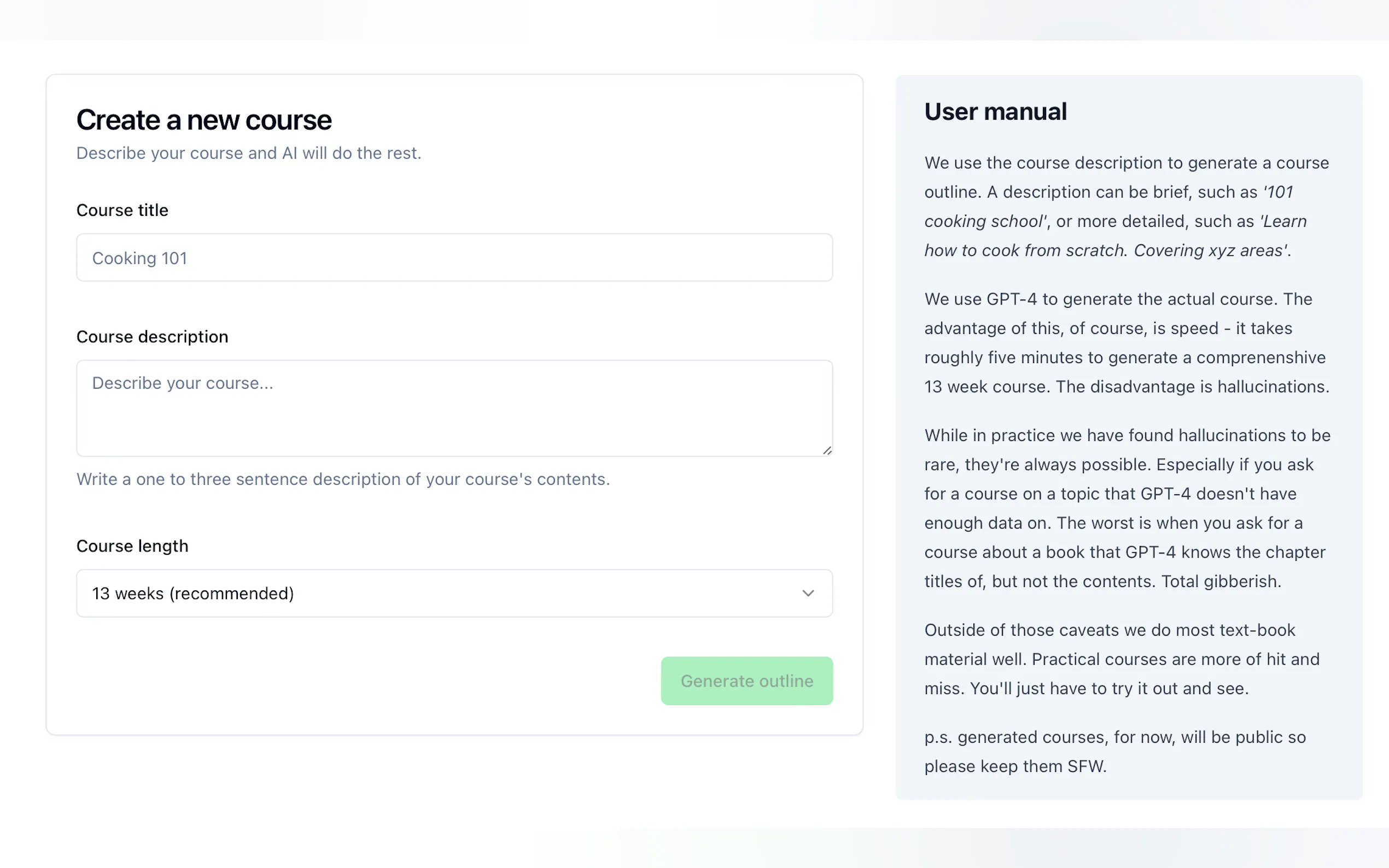This screenshot has width=1389, height=868.
Task: Focus the Course description text area
Action: pos(454,408)
